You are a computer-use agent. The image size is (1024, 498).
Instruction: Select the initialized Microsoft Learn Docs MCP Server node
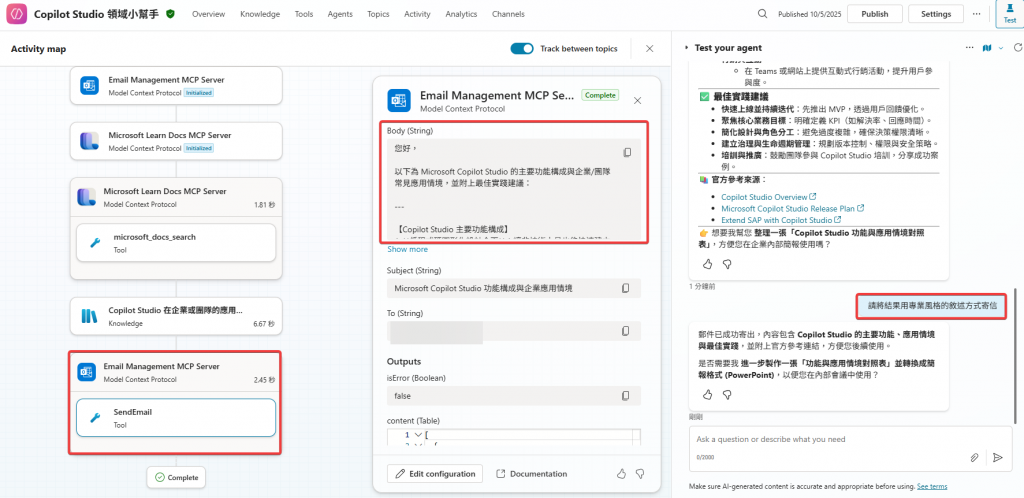pyautogui.click(x=176, y=141)
